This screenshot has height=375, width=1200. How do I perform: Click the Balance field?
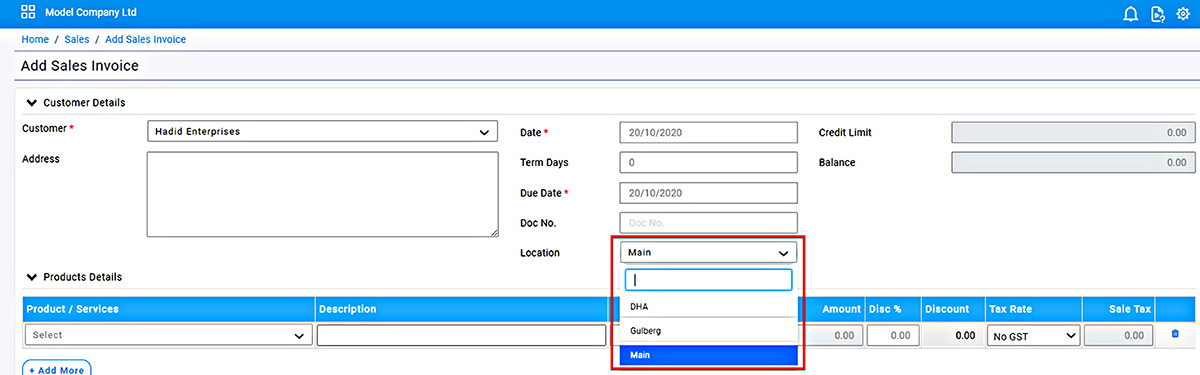pos(1073,162)
